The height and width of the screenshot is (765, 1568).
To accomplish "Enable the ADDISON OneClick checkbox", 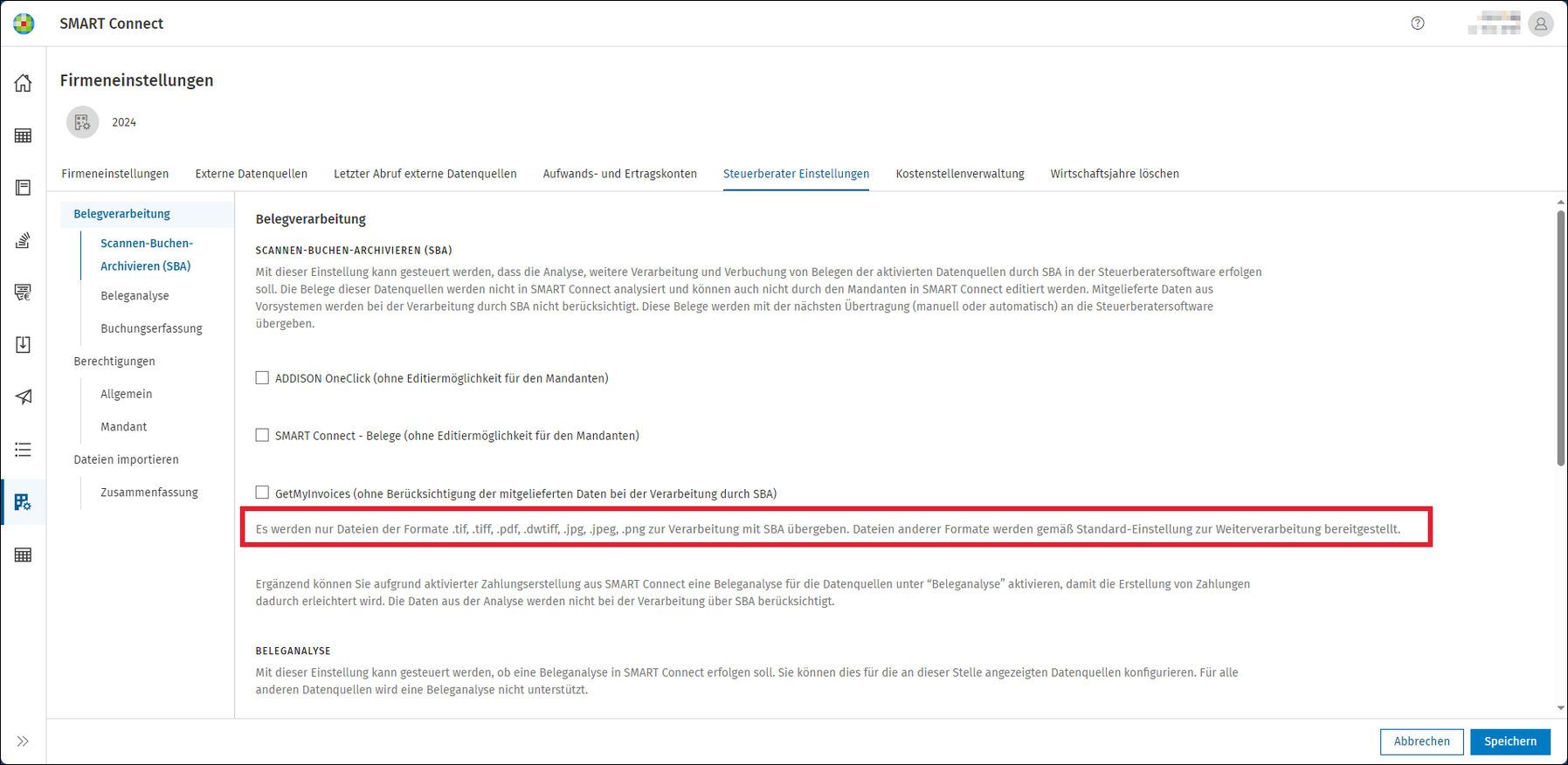I will 262,378.
